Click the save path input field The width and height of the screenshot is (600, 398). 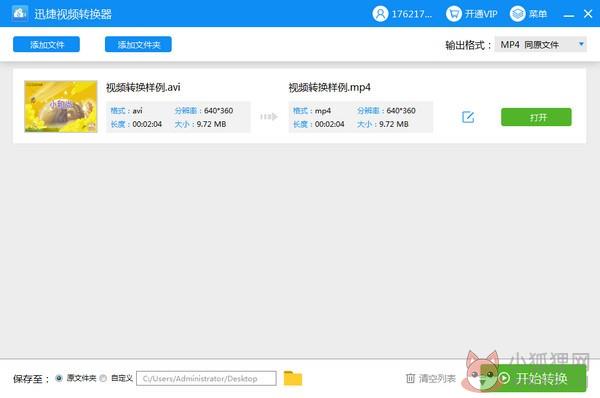point(206,378)
